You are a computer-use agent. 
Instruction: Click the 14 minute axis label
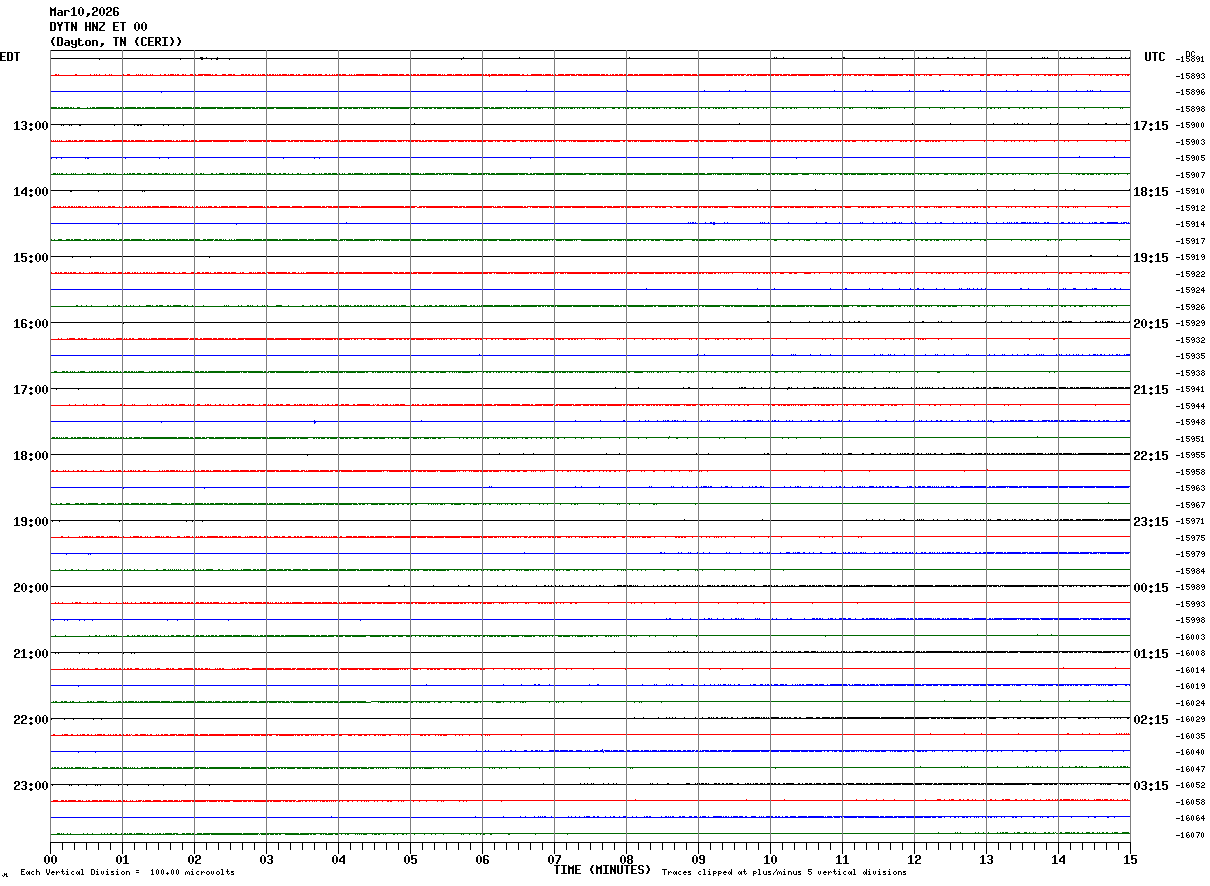coord(1059,859)
